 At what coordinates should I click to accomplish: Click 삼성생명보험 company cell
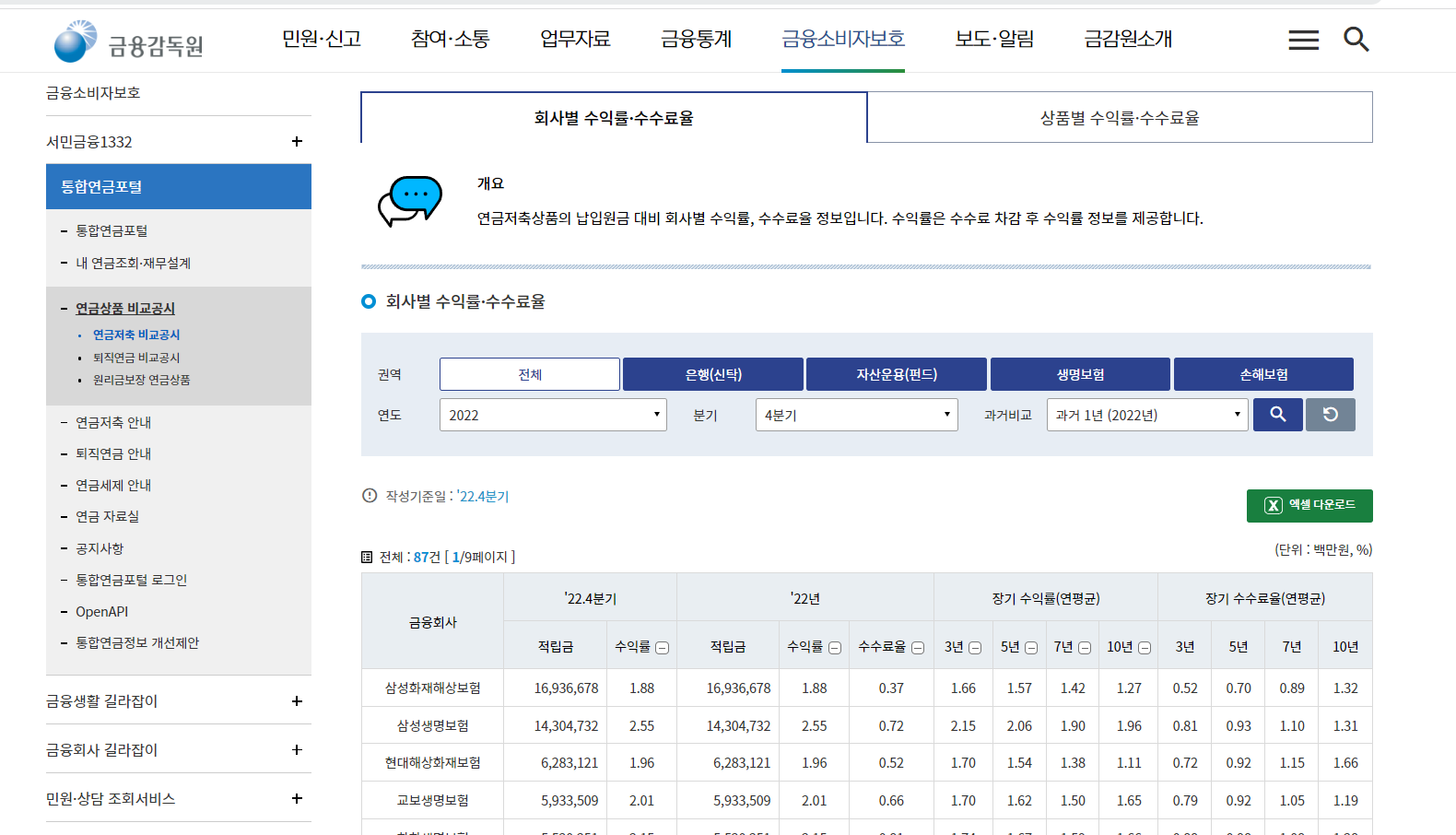432,725
